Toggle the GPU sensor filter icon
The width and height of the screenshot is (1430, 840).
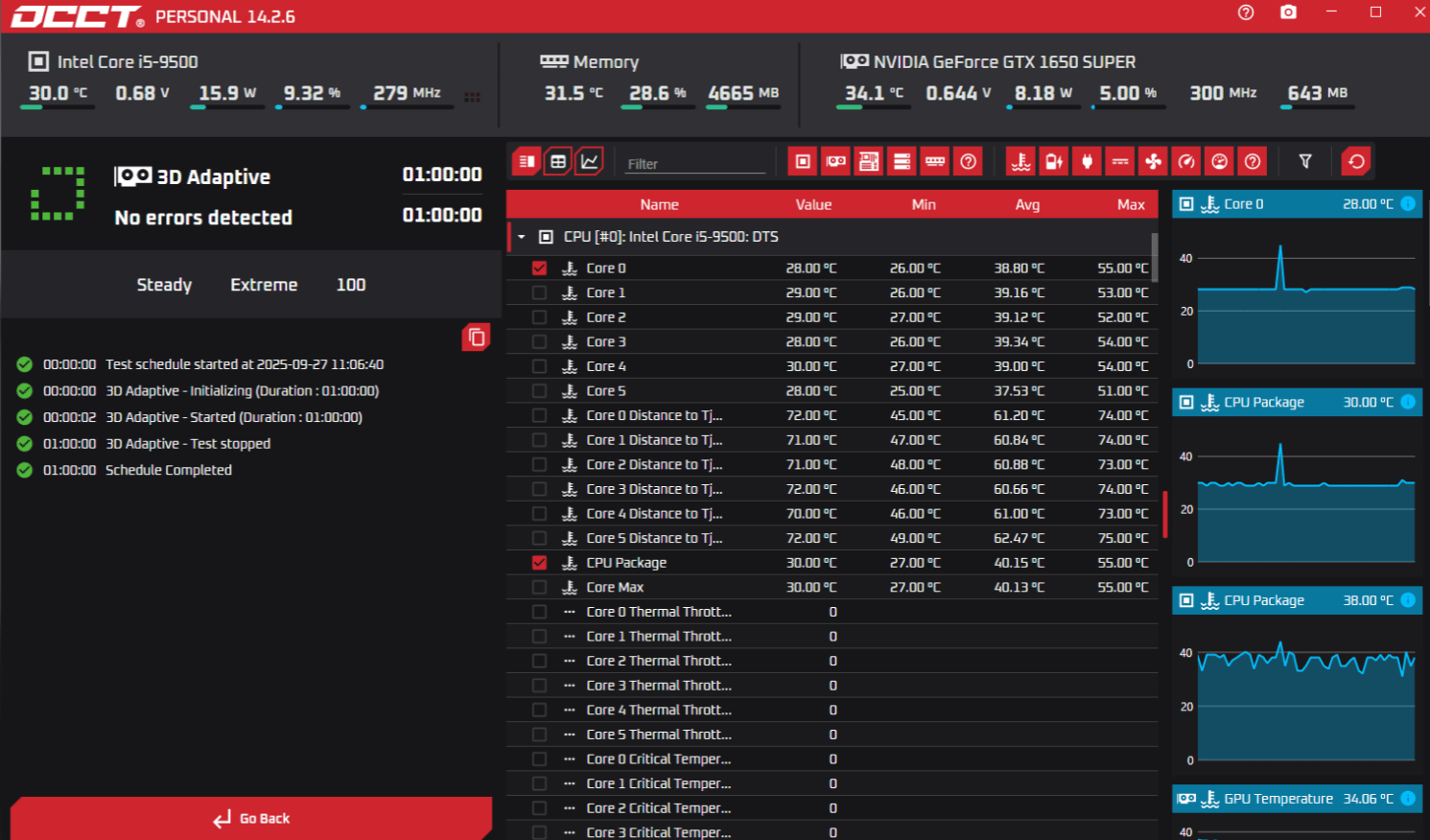click(836, 162)
